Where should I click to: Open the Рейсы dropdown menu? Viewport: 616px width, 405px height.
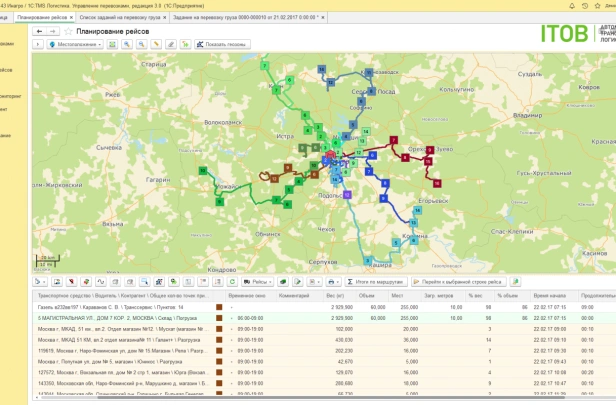(x=257, y=282)
